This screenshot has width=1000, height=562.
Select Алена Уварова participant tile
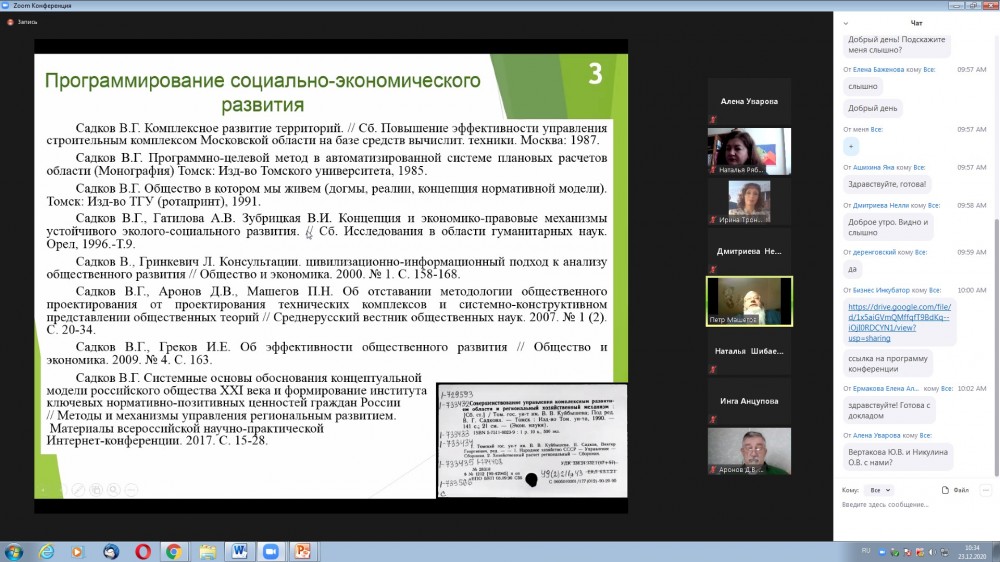(749, 101)
